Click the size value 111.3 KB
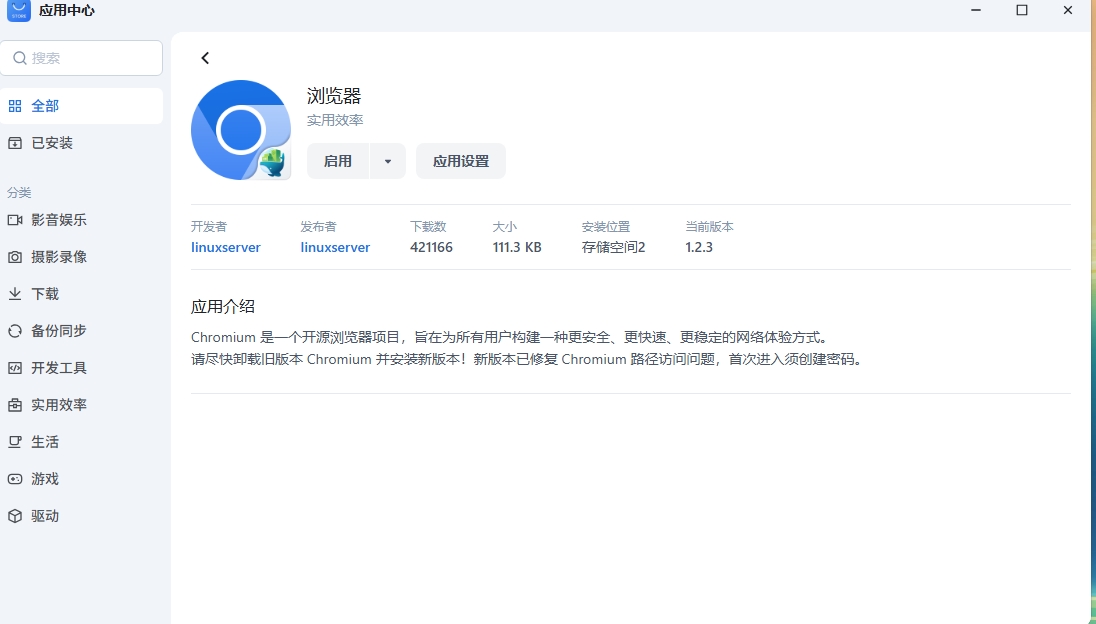 tap(517, 247)
